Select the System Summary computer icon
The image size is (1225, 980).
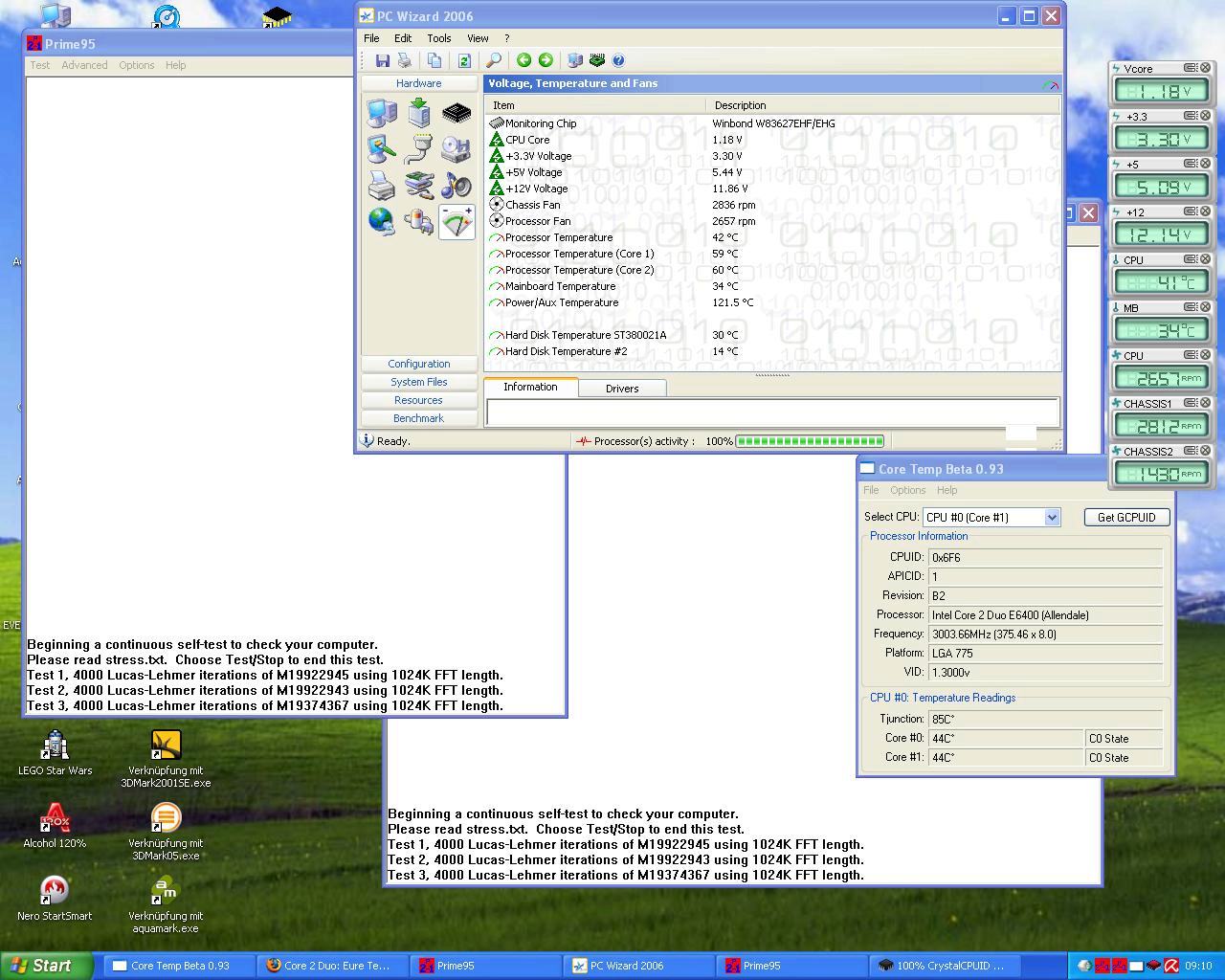click(x=382, y=113)
